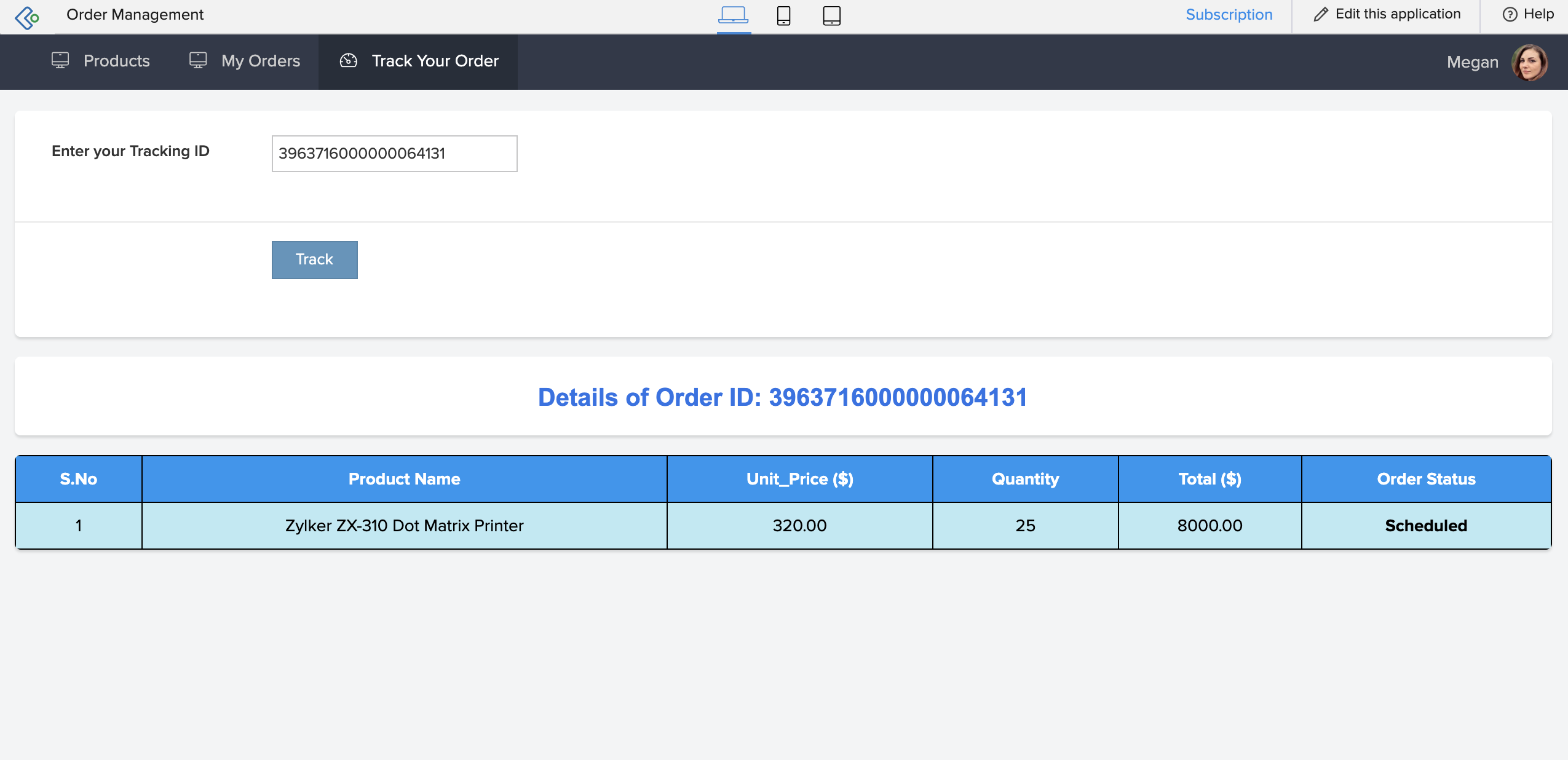Click the Track Your Order speedometer icon
Screen dimensions: 1568x760
(349, 60)
